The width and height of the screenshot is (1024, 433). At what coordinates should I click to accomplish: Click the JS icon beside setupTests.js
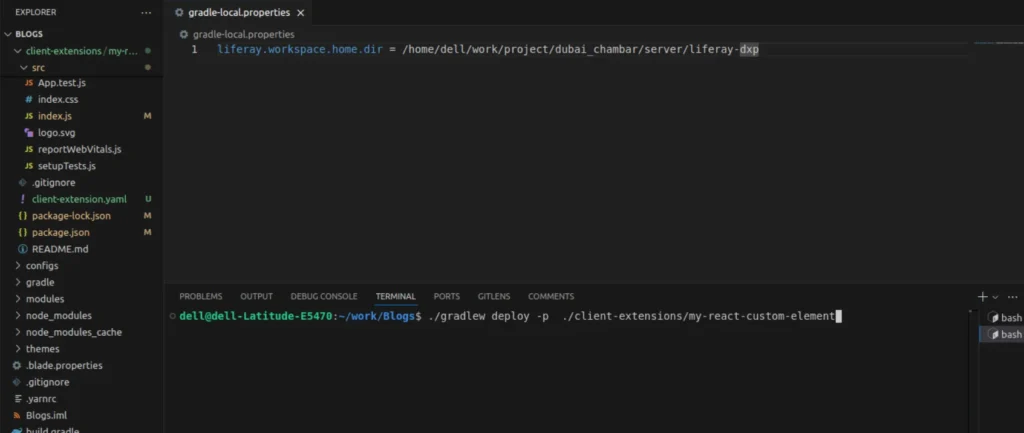29,166
